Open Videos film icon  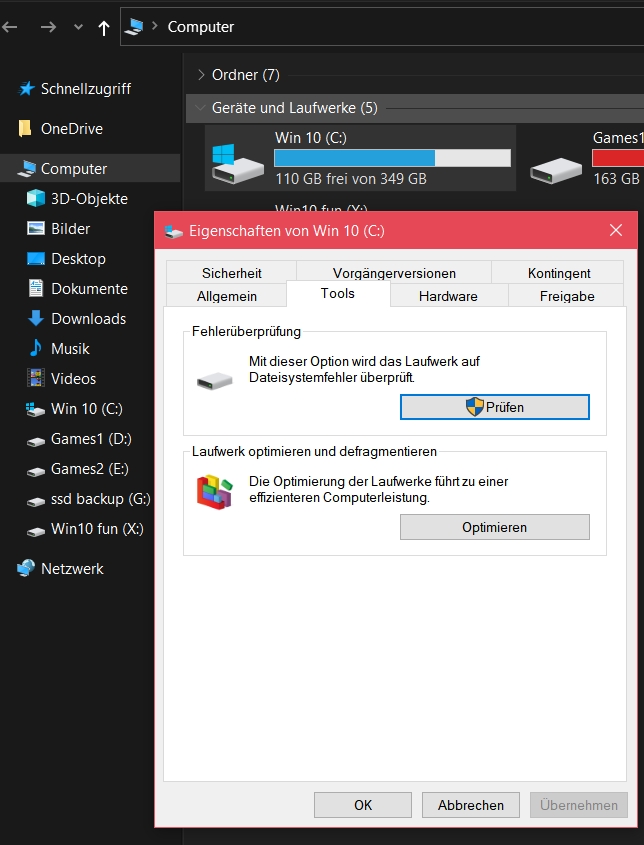(x=36, y=378)
